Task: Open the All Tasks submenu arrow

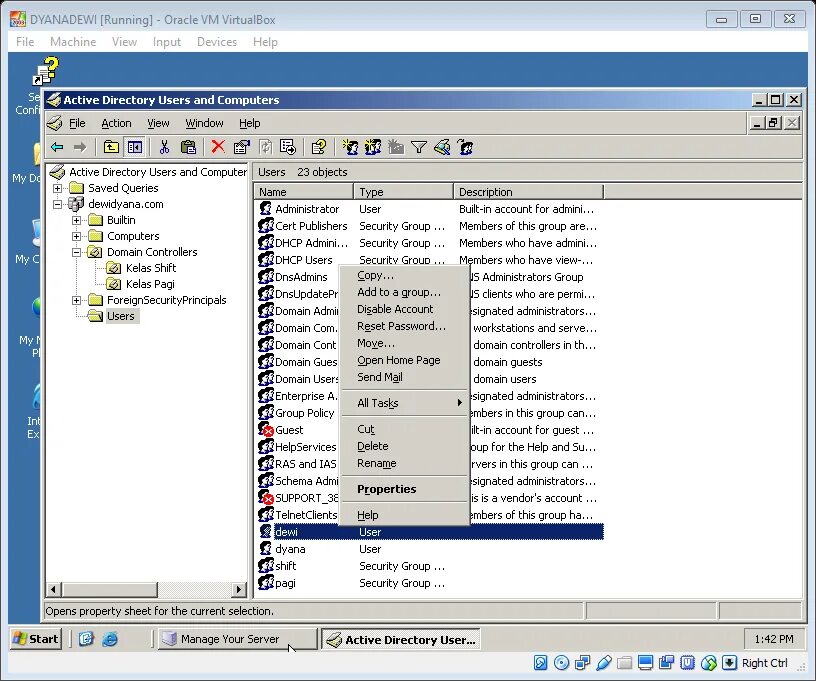Action: 459,403
